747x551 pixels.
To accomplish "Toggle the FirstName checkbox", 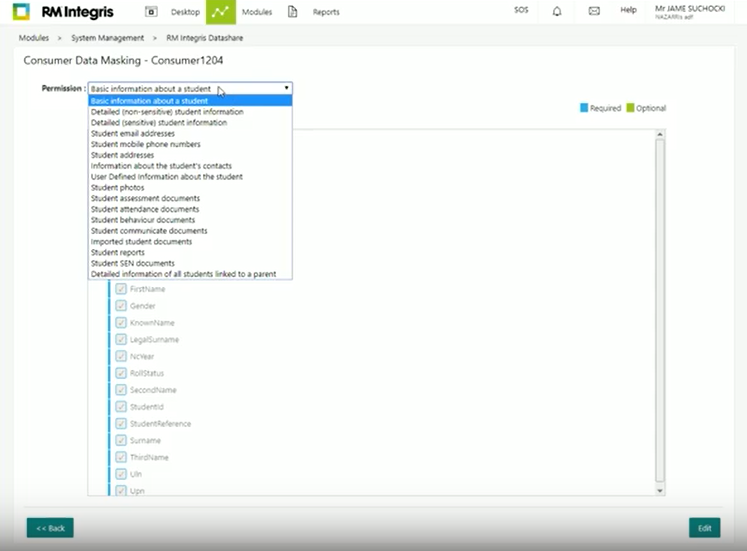I will click(121, 289).
